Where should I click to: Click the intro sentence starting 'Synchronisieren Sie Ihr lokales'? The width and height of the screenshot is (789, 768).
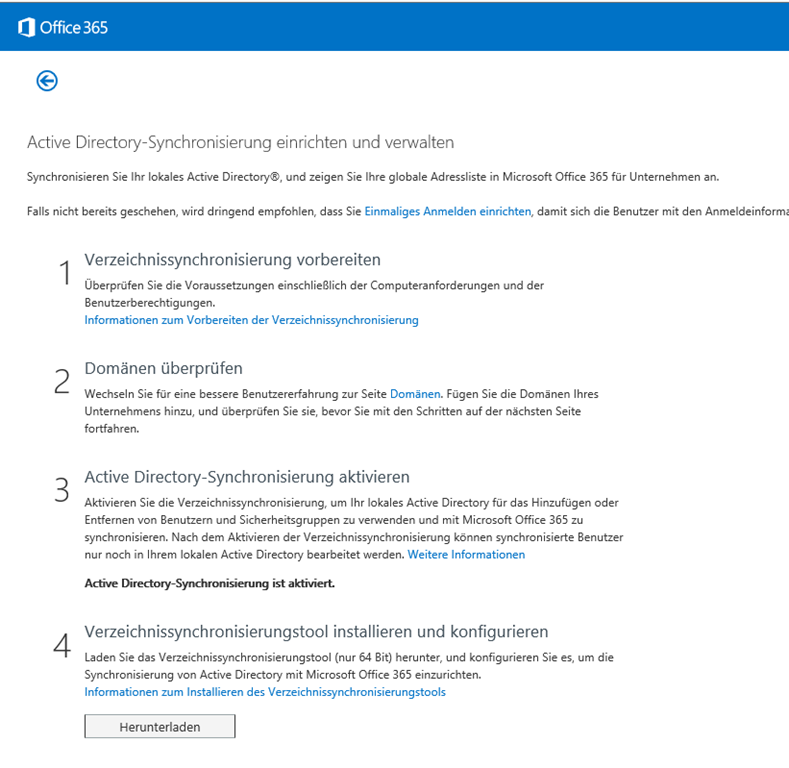pos(372,177)
